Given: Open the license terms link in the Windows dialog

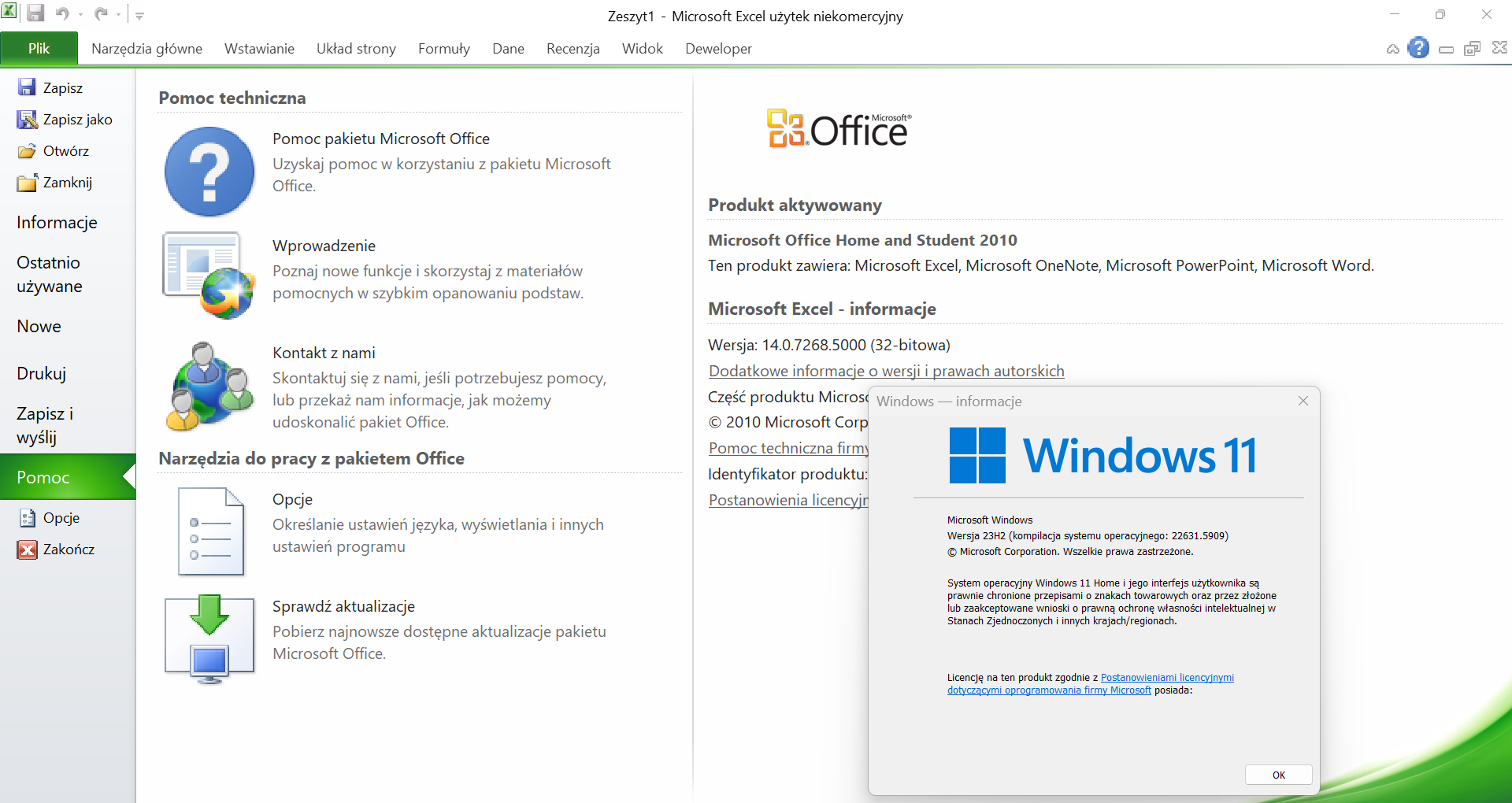Looking at the screenshot, I should (x=1090, y=683).
